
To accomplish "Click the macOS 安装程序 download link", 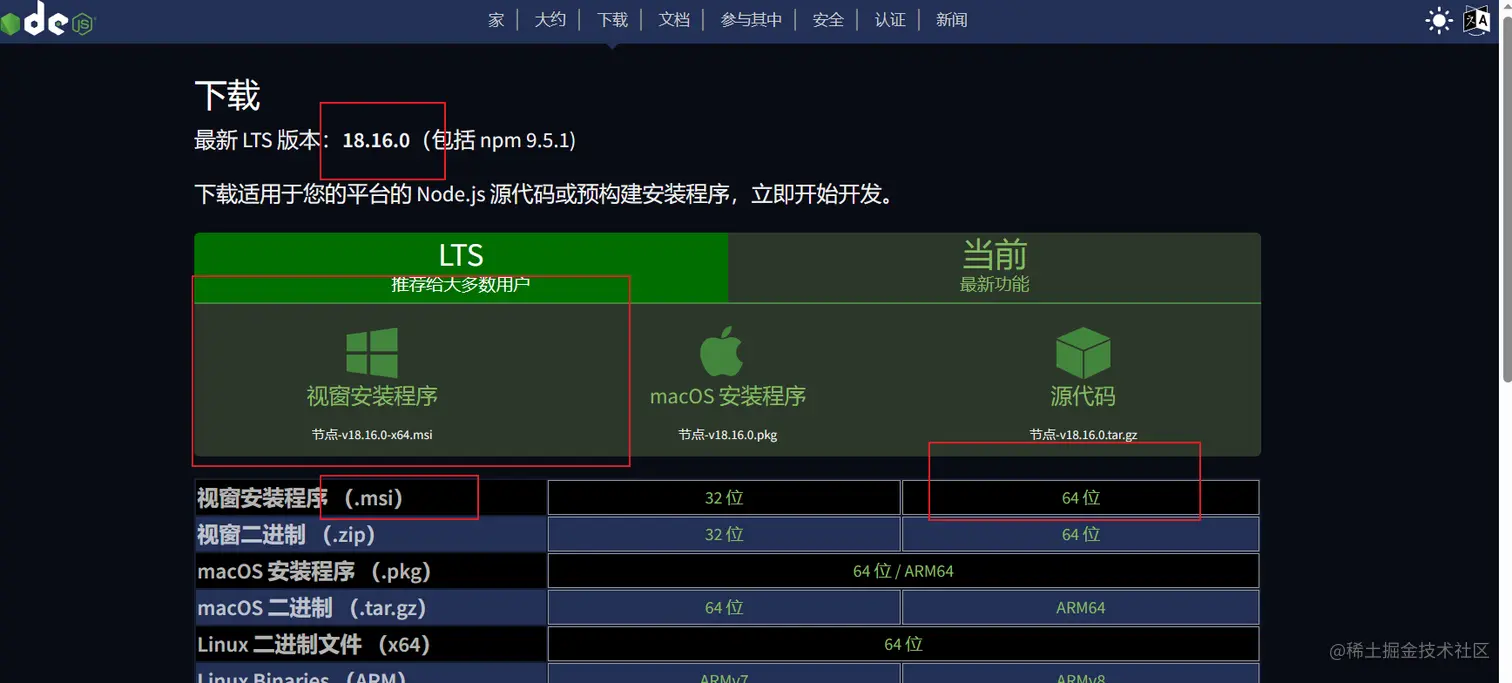I will 728,396.
